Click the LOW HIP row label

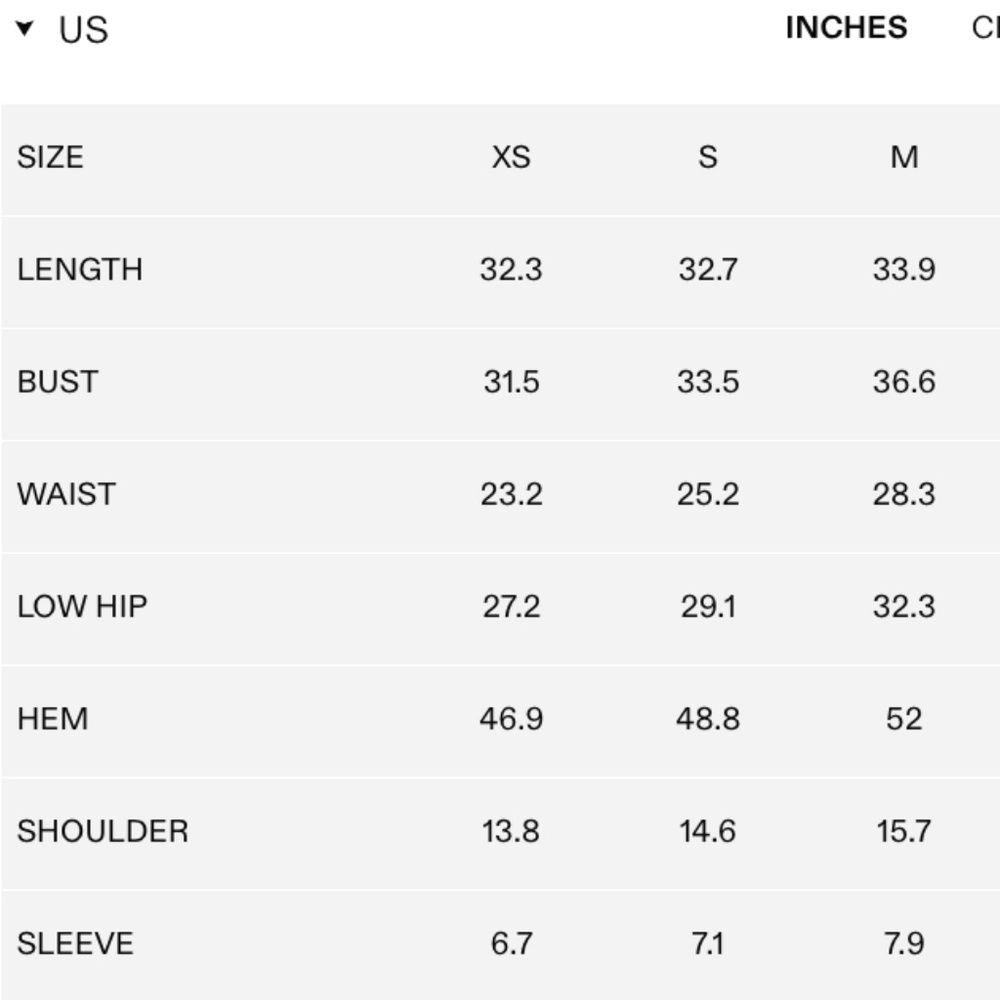[x=82, y=606]
